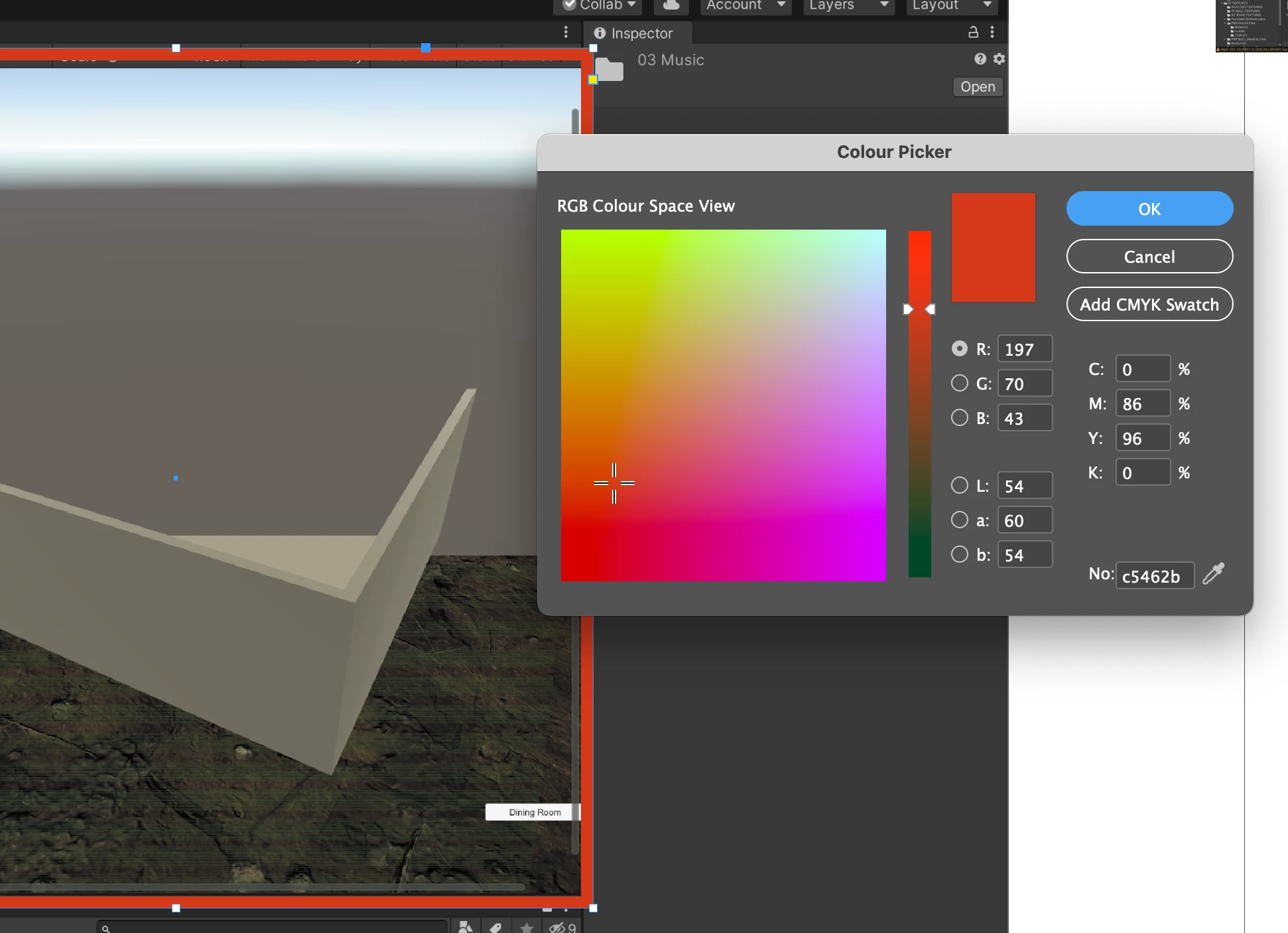Screen dimensions: 1288x933
Task: Switch to the Inspector tab
Action: click(x=634, y=33)
